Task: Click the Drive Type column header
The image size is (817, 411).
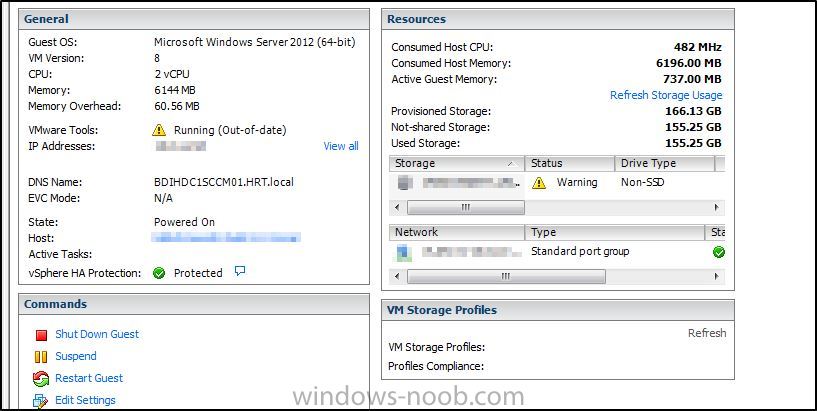Action: pyautogui.click(x=665, y=164)
